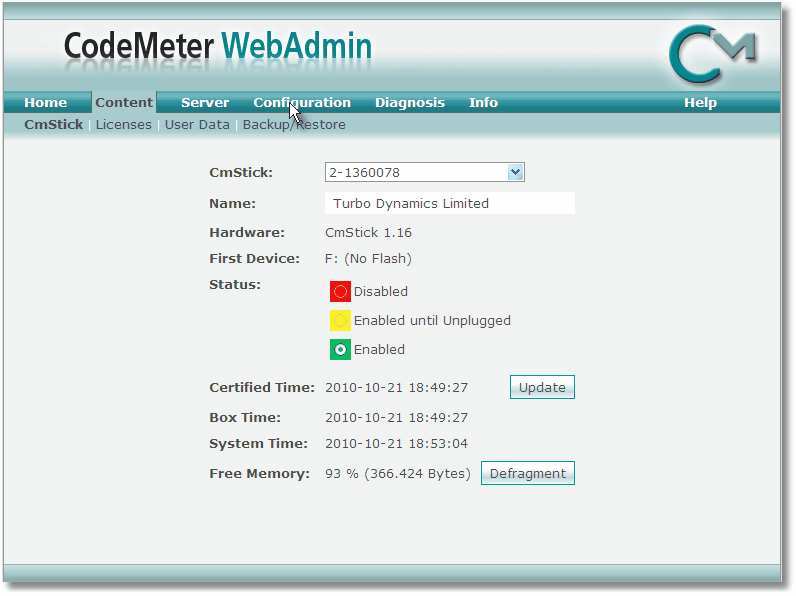
Task: Go to the Diagnosis tab
Action: [x=410, y=103]
